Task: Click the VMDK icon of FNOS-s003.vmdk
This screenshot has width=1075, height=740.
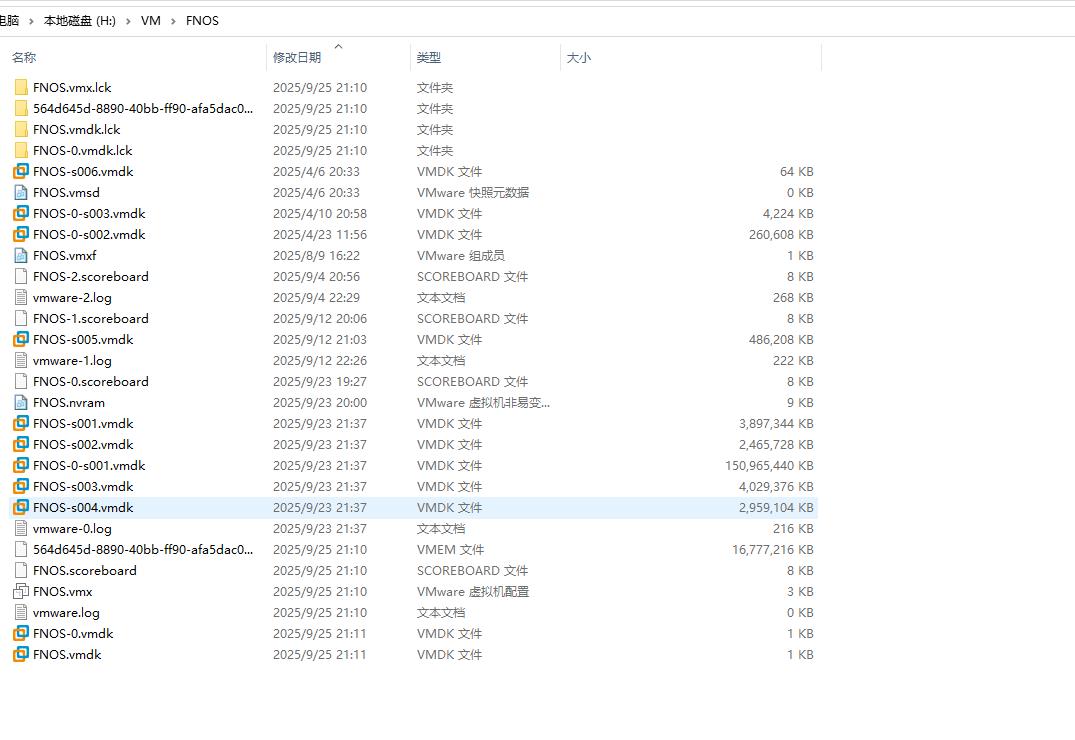Action: pyautogui.click(x=21, y=486)
